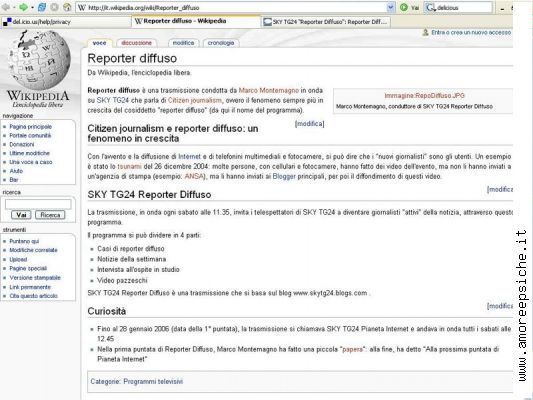
Task: Click the Link permanente link
Action: (x=30, y=287)
